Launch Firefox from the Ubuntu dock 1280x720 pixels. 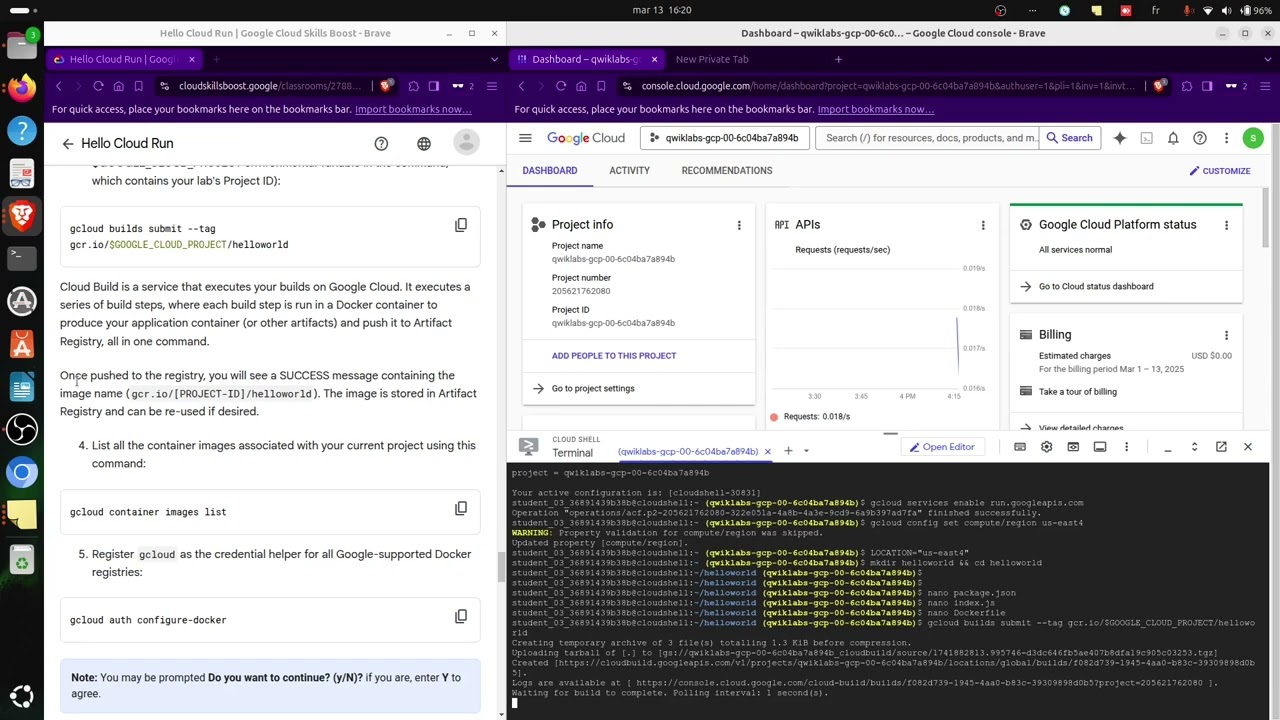(x=22, y=88)
